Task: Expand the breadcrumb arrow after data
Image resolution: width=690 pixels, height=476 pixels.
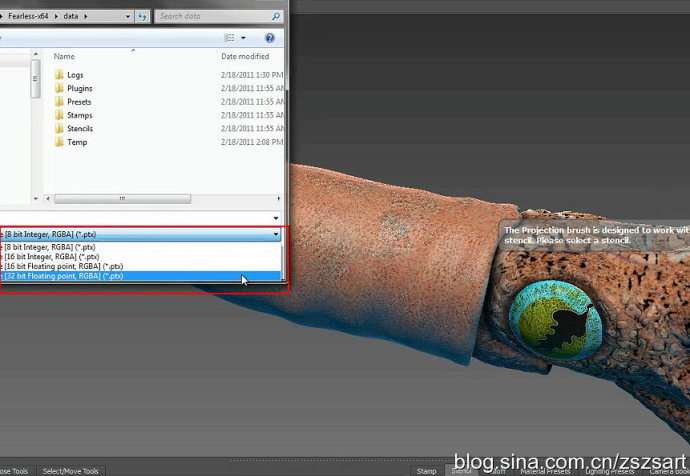Action: (86, 16)
